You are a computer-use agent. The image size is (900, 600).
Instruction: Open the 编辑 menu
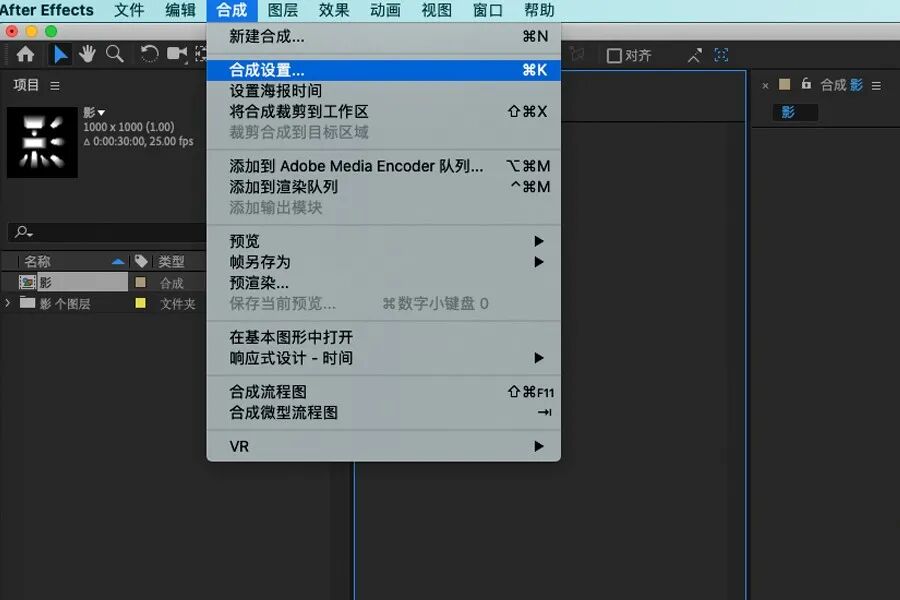click(180, 10)
